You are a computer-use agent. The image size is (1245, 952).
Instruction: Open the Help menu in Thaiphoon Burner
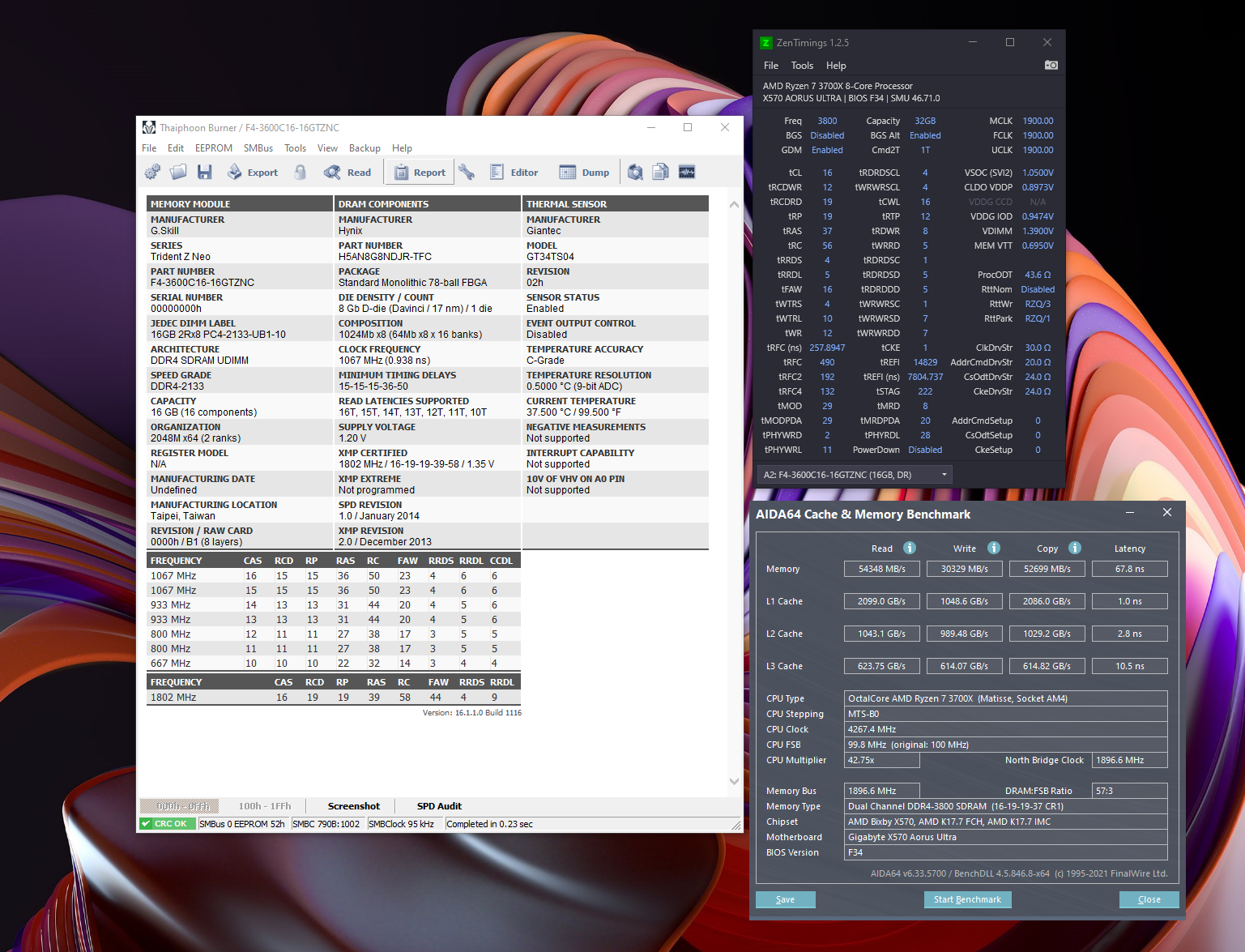pyautogui.click(x=403, y=148)
